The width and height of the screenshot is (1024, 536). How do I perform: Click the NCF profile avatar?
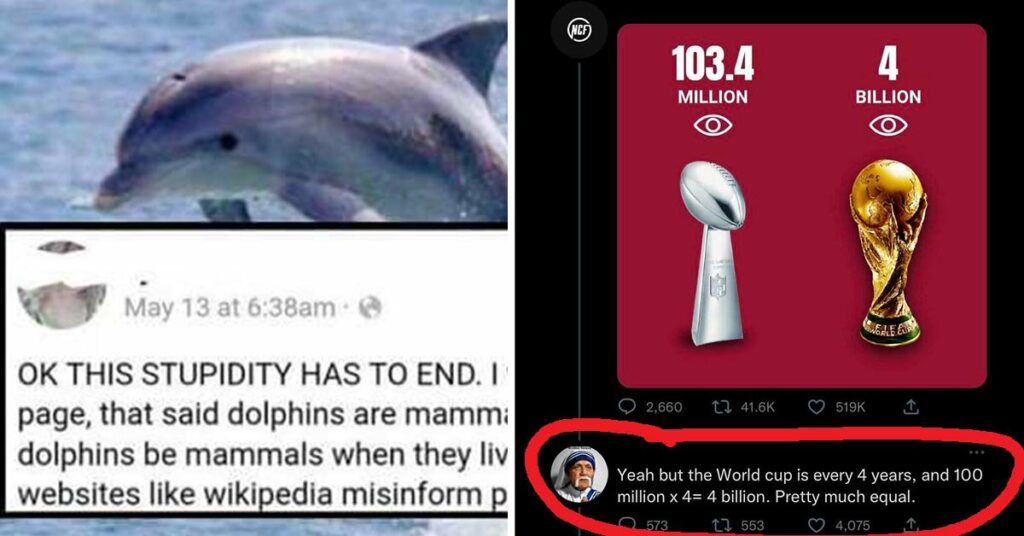(x=579, y=31)
